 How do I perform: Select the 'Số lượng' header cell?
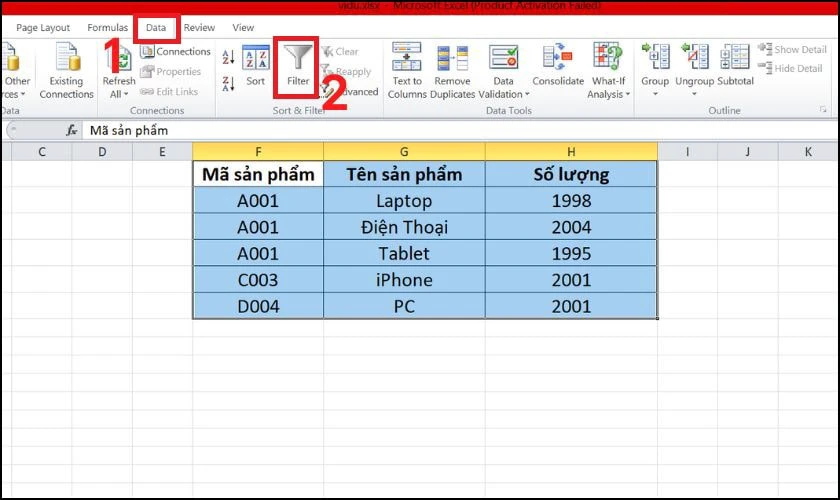click(x=571, y=174)
